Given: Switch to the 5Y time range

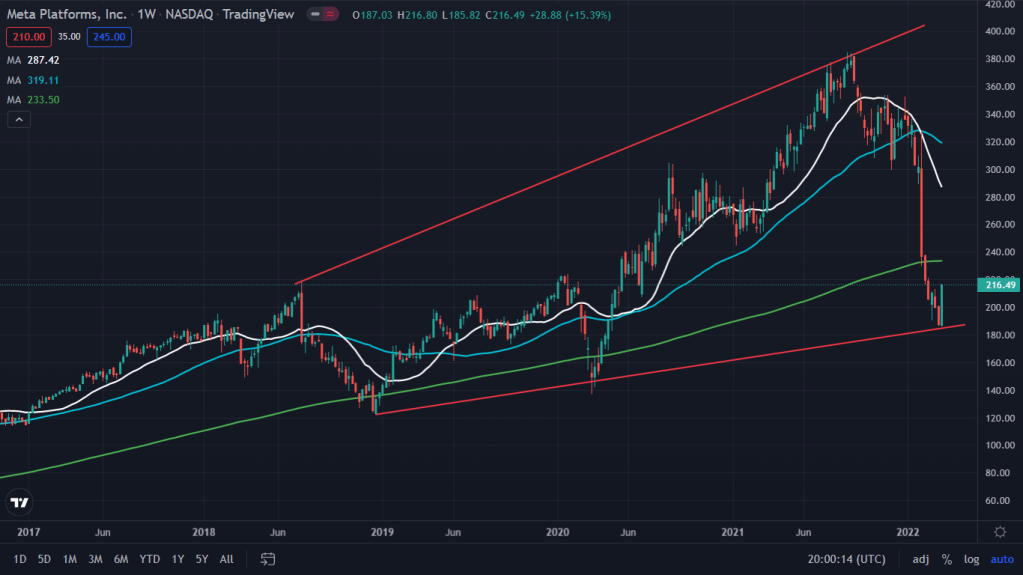Looking at the screenshot, I should click(x=203, y=558).
